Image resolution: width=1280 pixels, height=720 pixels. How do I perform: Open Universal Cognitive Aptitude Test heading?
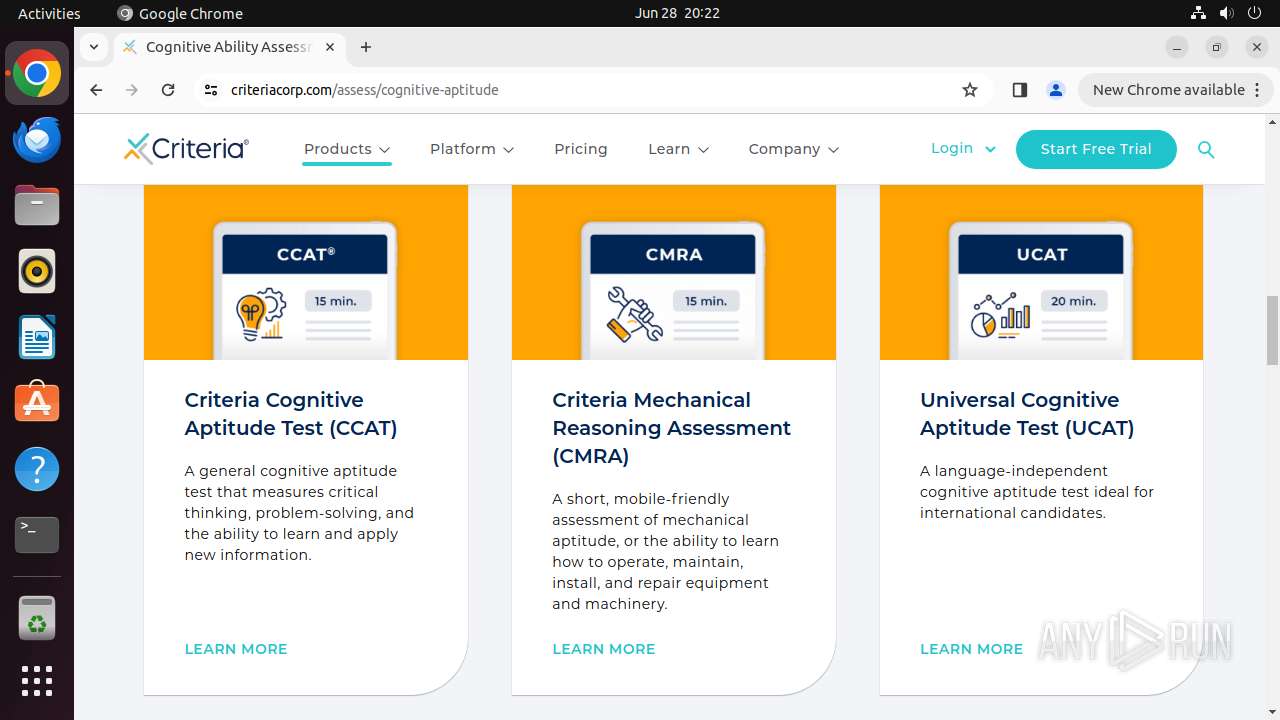[x=1027, y=414]
